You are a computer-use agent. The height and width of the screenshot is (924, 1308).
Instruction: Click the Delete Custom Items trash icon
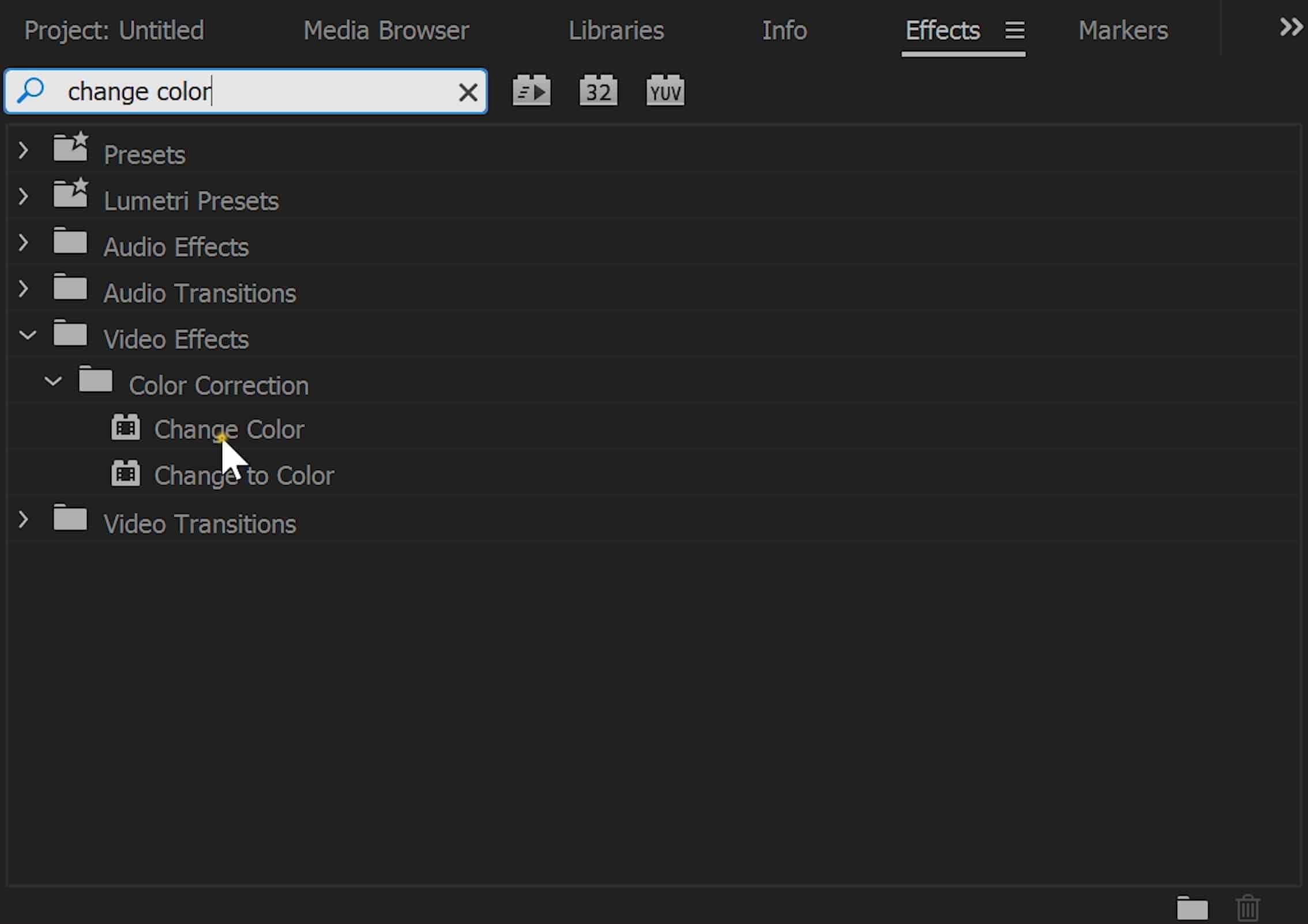[x=1247, y=908]
